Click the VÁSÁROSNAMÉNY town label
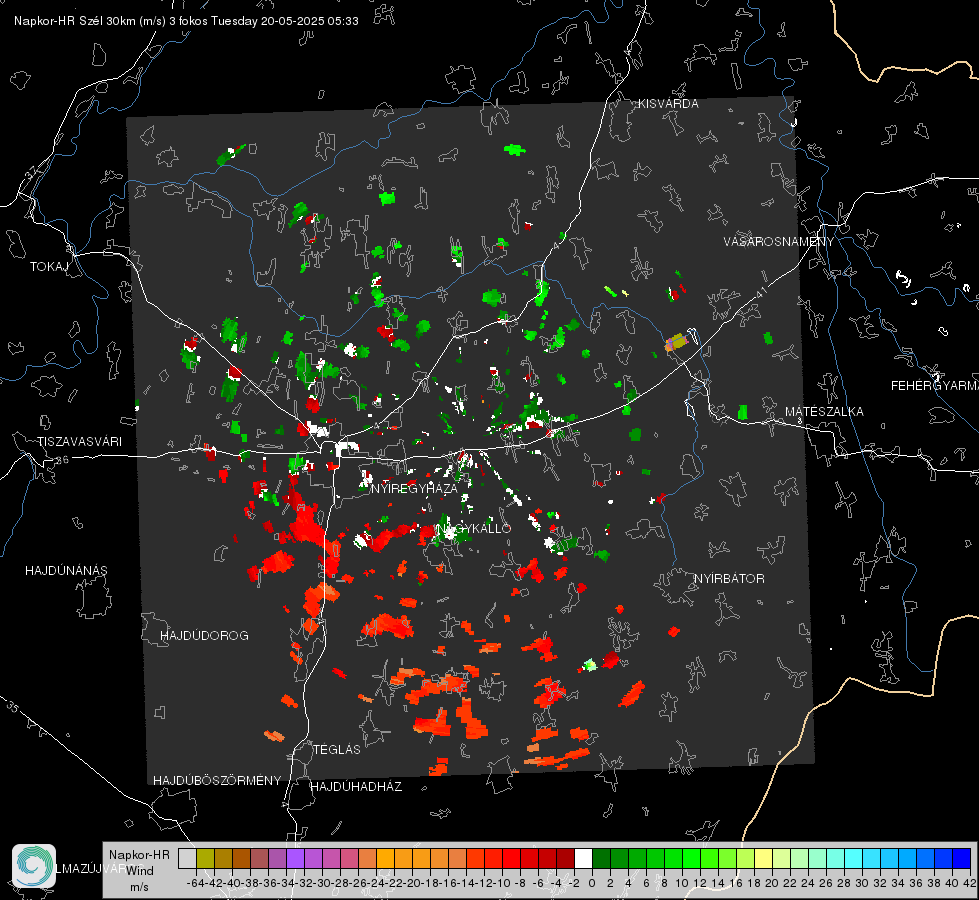979x900 pixels. pos(779,242)
